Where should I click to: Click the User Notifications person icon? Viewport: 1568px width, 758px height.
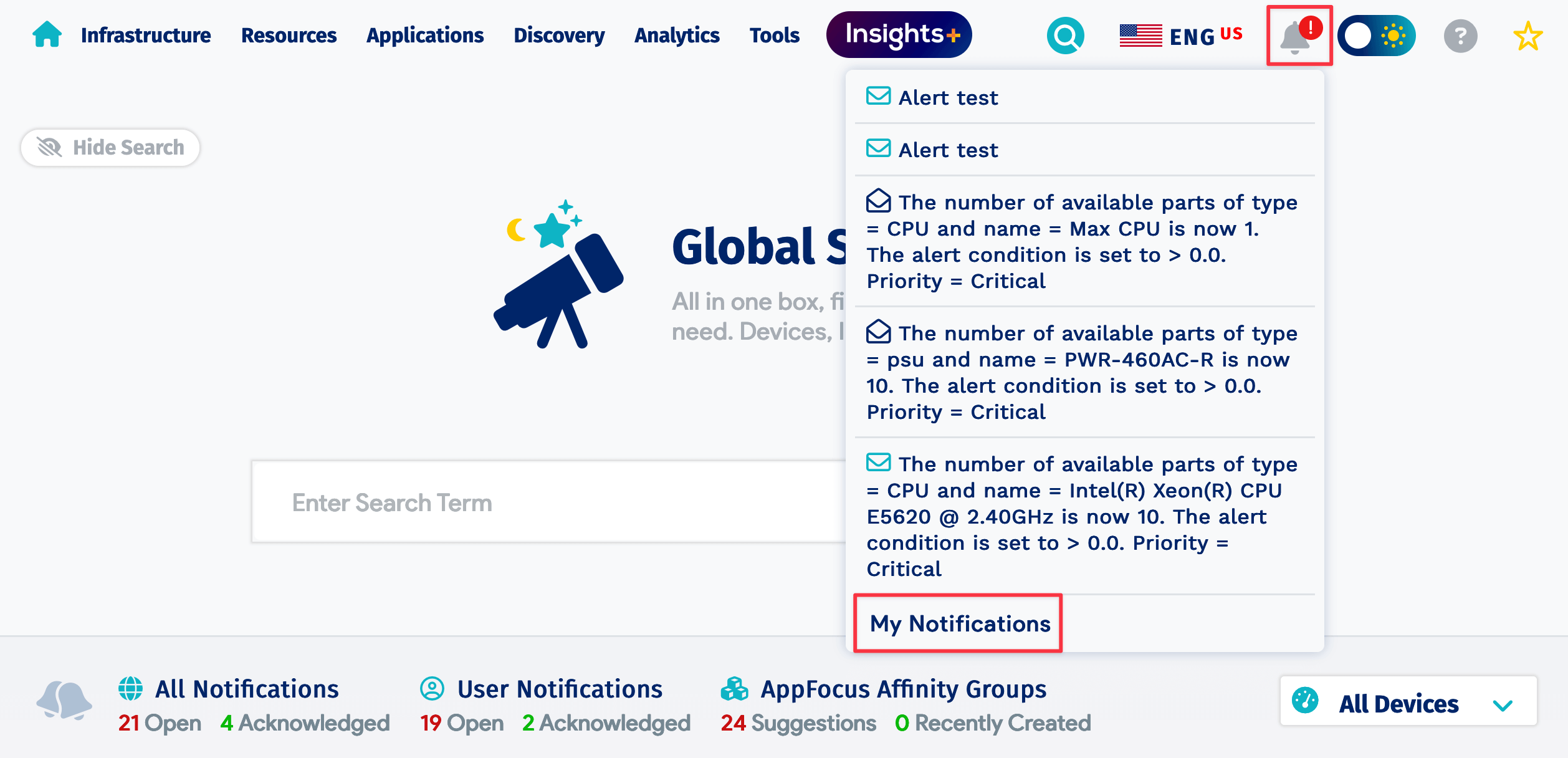point(432,689)
